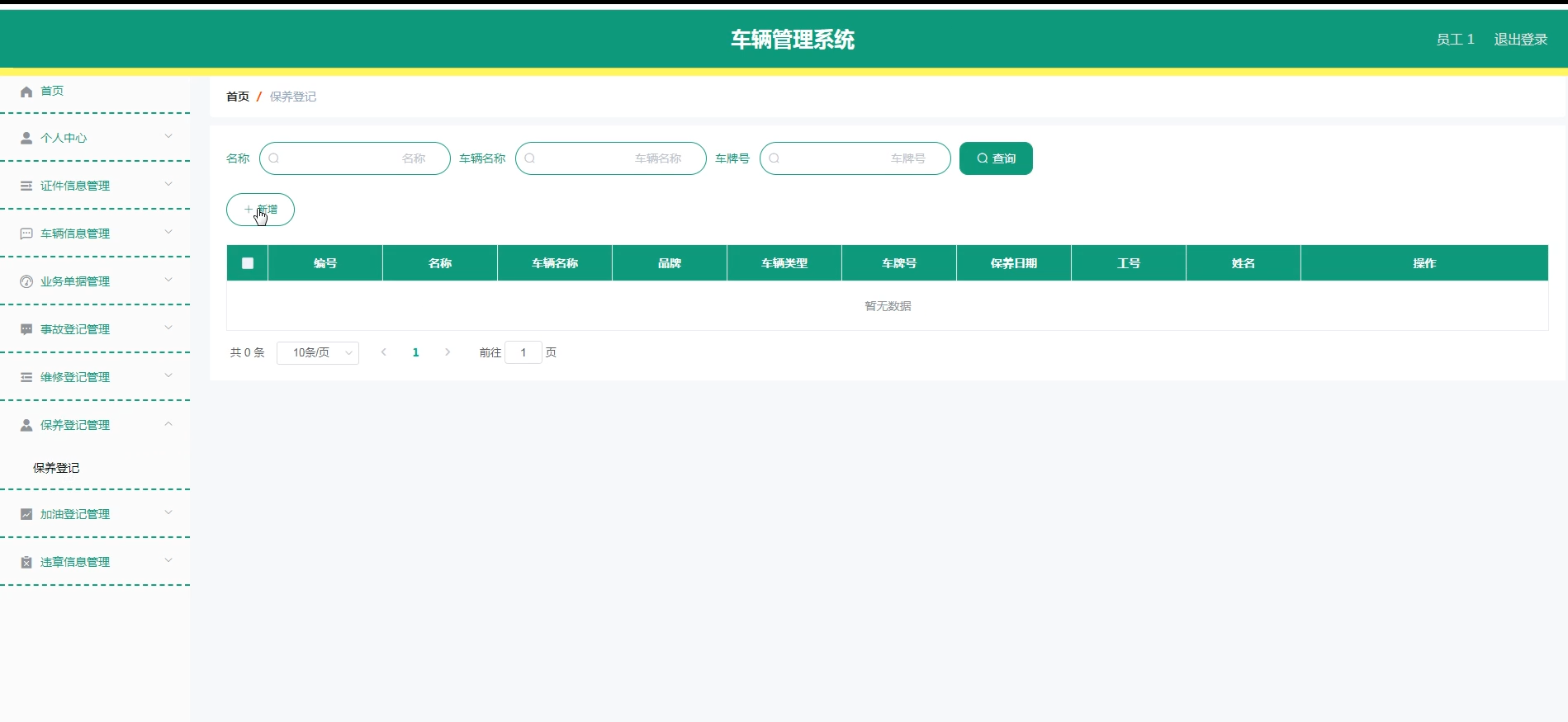Click the 暂无数据 empty table text

point(888,306)
